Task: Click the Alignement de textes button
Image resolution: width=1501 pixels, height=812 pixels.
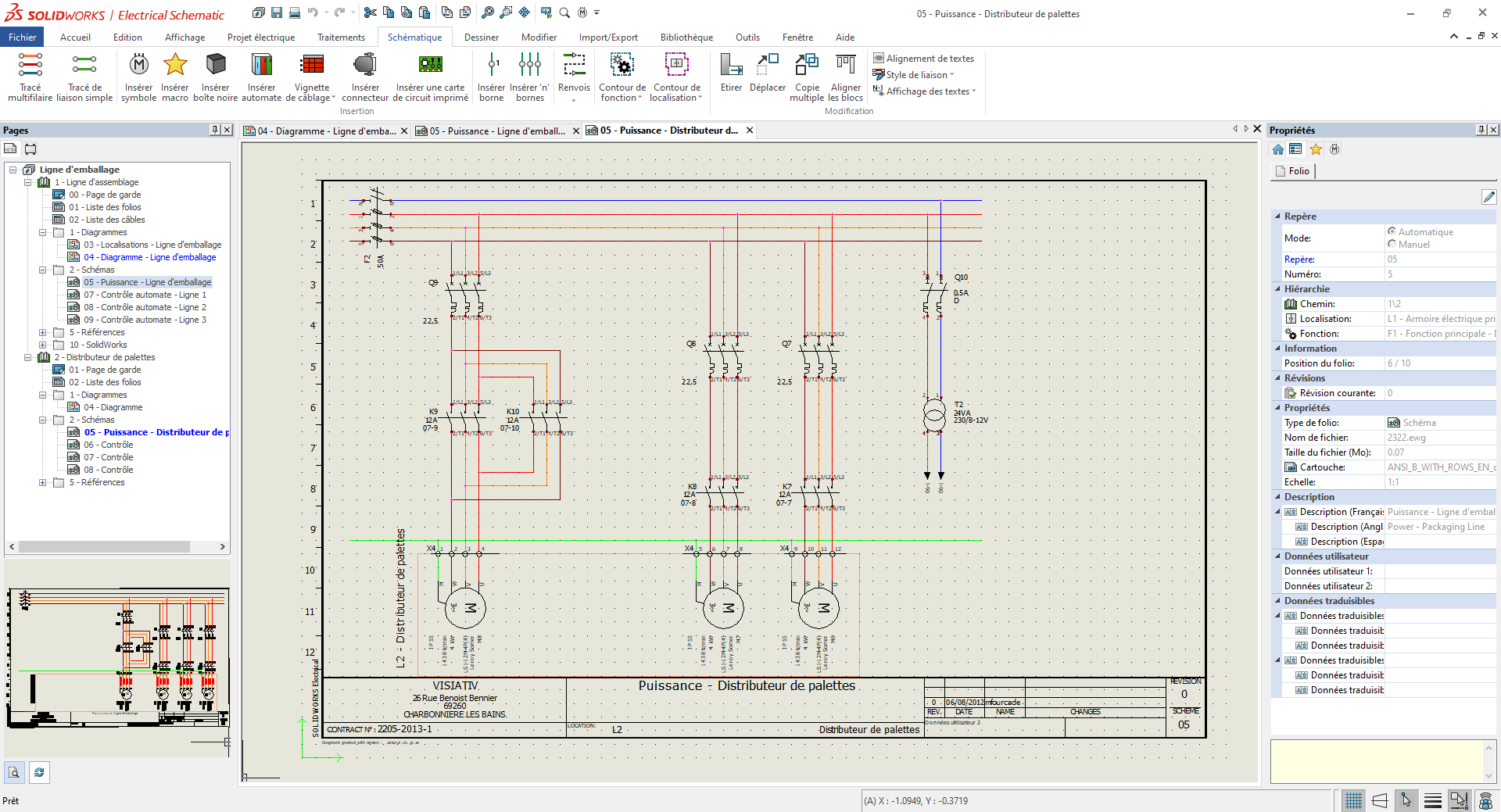Action: coord(924,59)
